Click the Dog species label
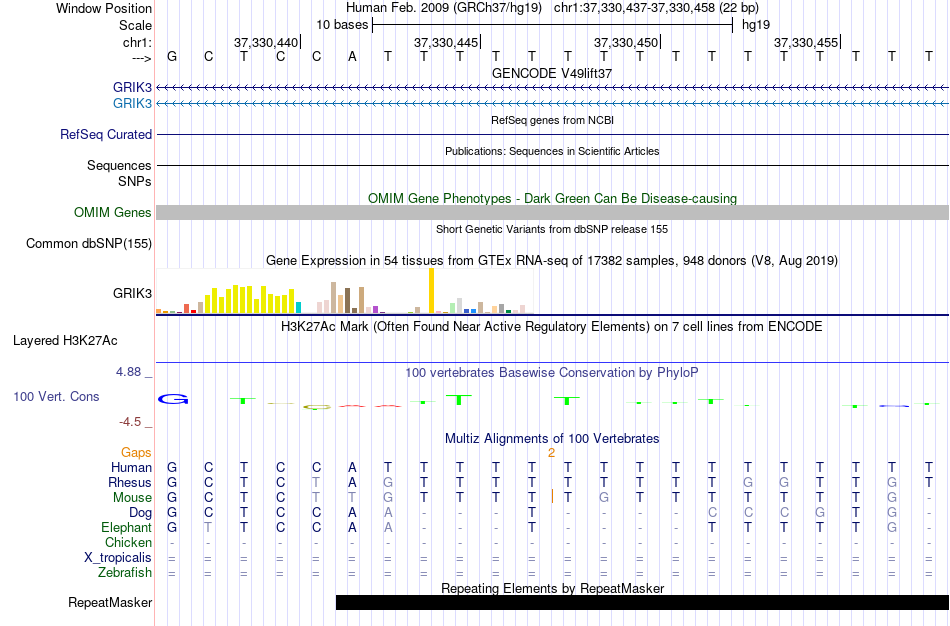This screenshot has width=950, height=626. pyautogui.click(x=141, y=513)
